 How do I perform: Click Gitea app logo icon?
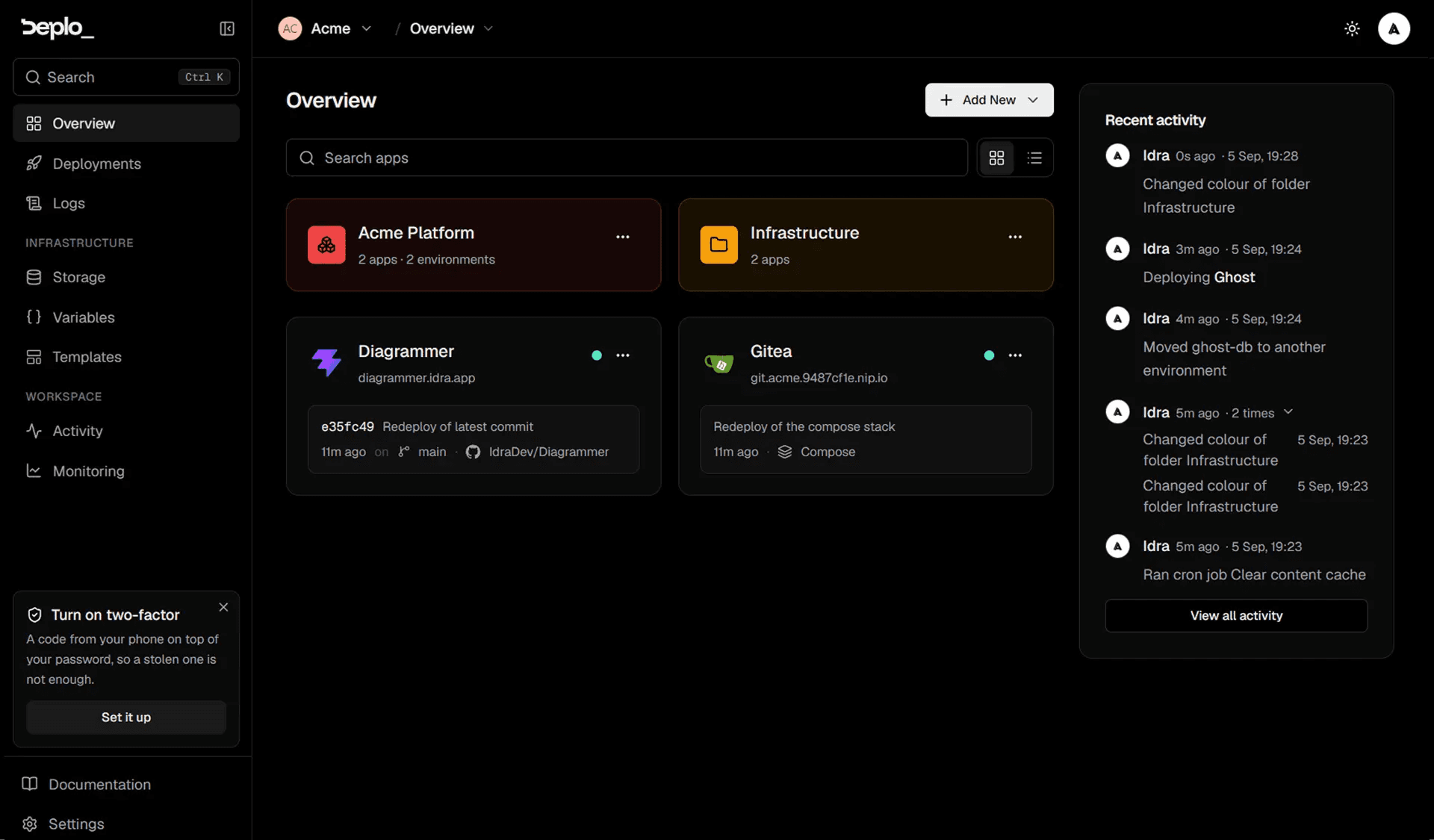point(719,364)
